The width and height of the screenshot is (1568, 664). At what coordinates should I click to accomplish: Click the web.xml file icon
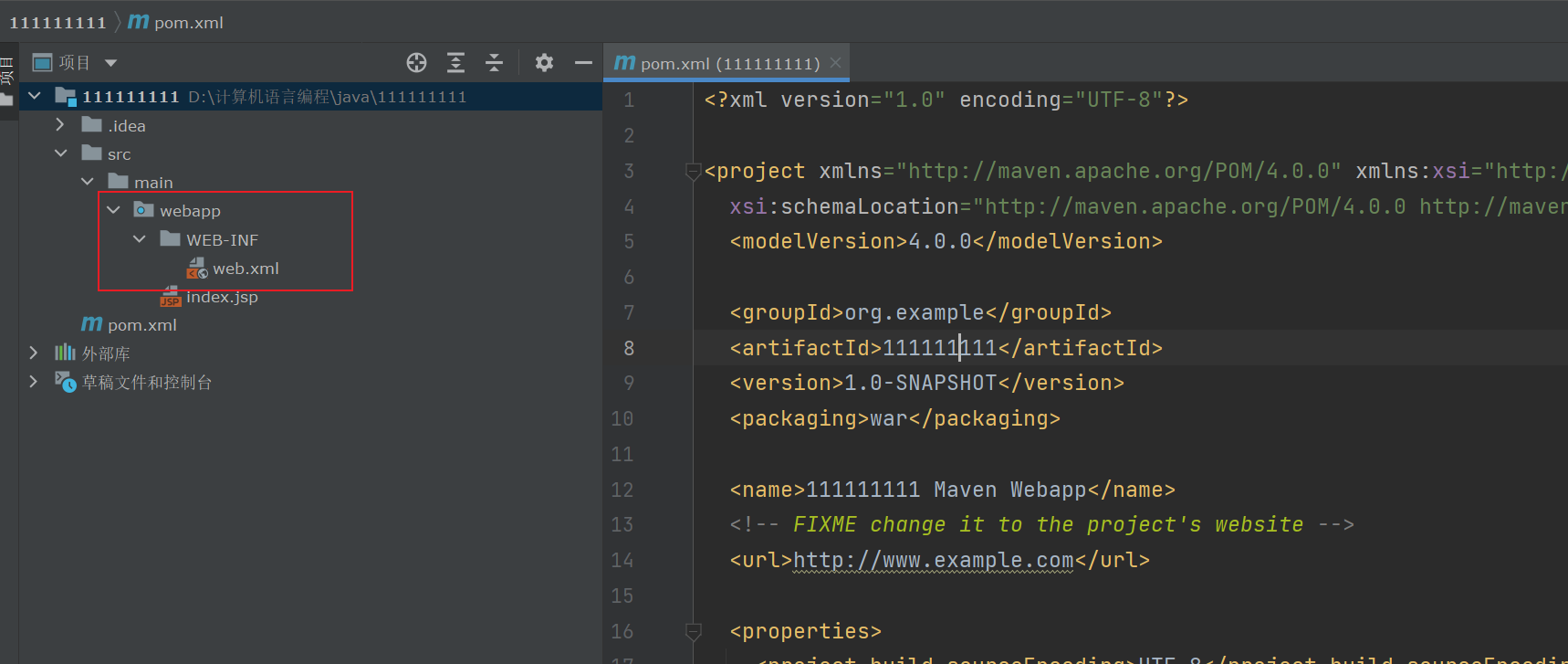pyautogui.click(x=197, y=269)
